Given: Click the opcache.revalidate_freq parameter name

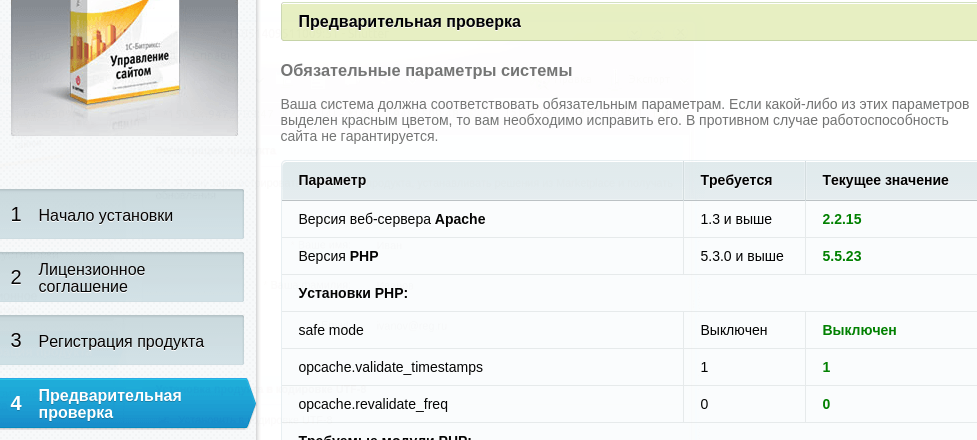Looking at the screenshot, I should point(373,405).
